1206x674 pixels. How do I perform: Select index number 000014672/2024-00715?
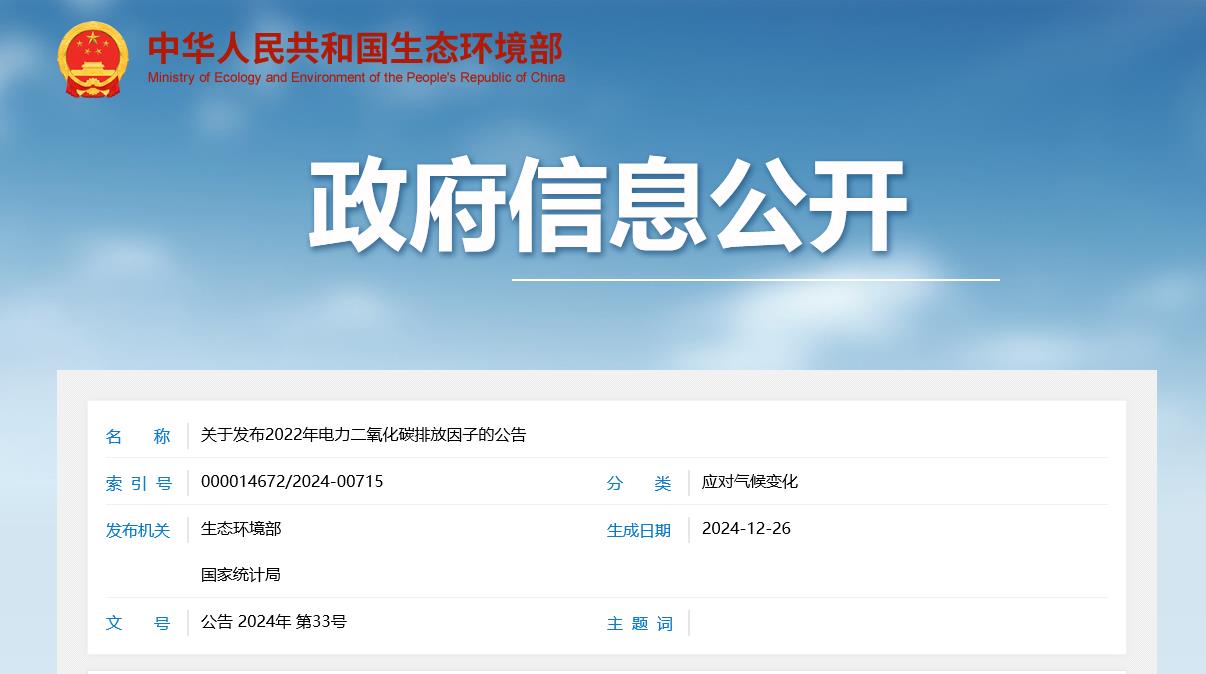pyautogui.click(x=292, y=481)
